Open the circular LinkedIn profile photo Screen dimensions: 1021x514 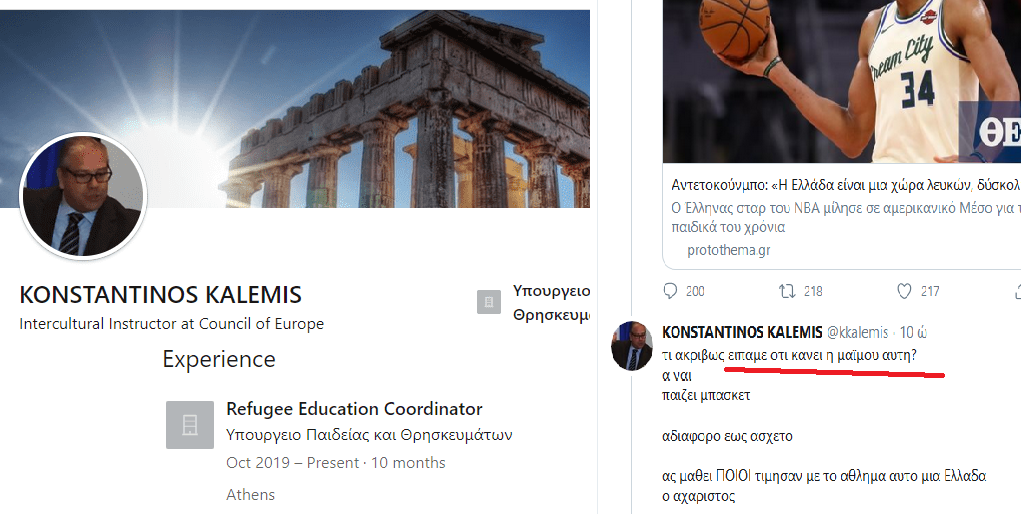click(83, 196)
